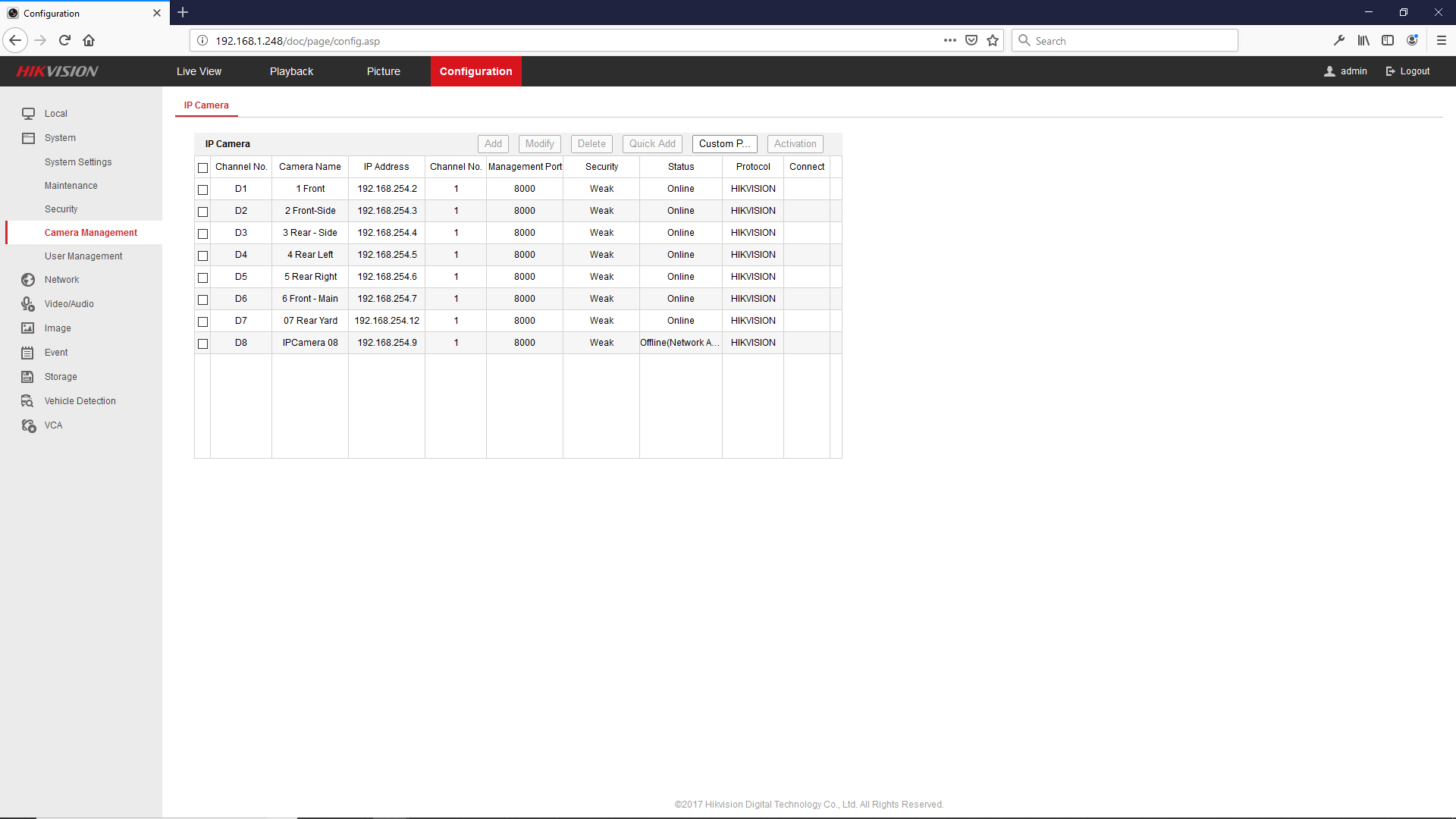Expand the Storage section
Viewport: 1456px width, 819px height.
coord(61,377)
